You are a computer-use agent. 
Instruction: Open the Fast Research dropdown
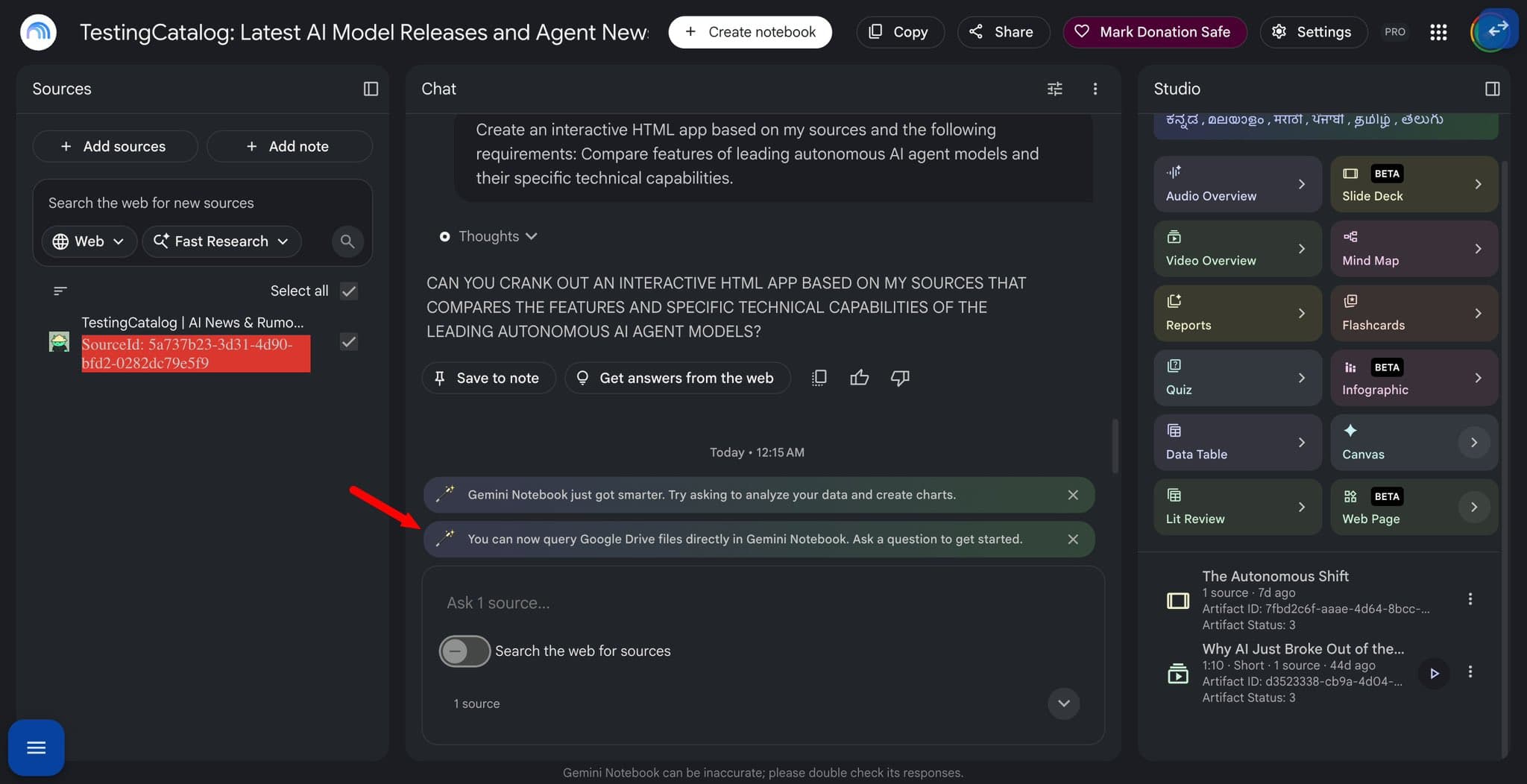221,241
